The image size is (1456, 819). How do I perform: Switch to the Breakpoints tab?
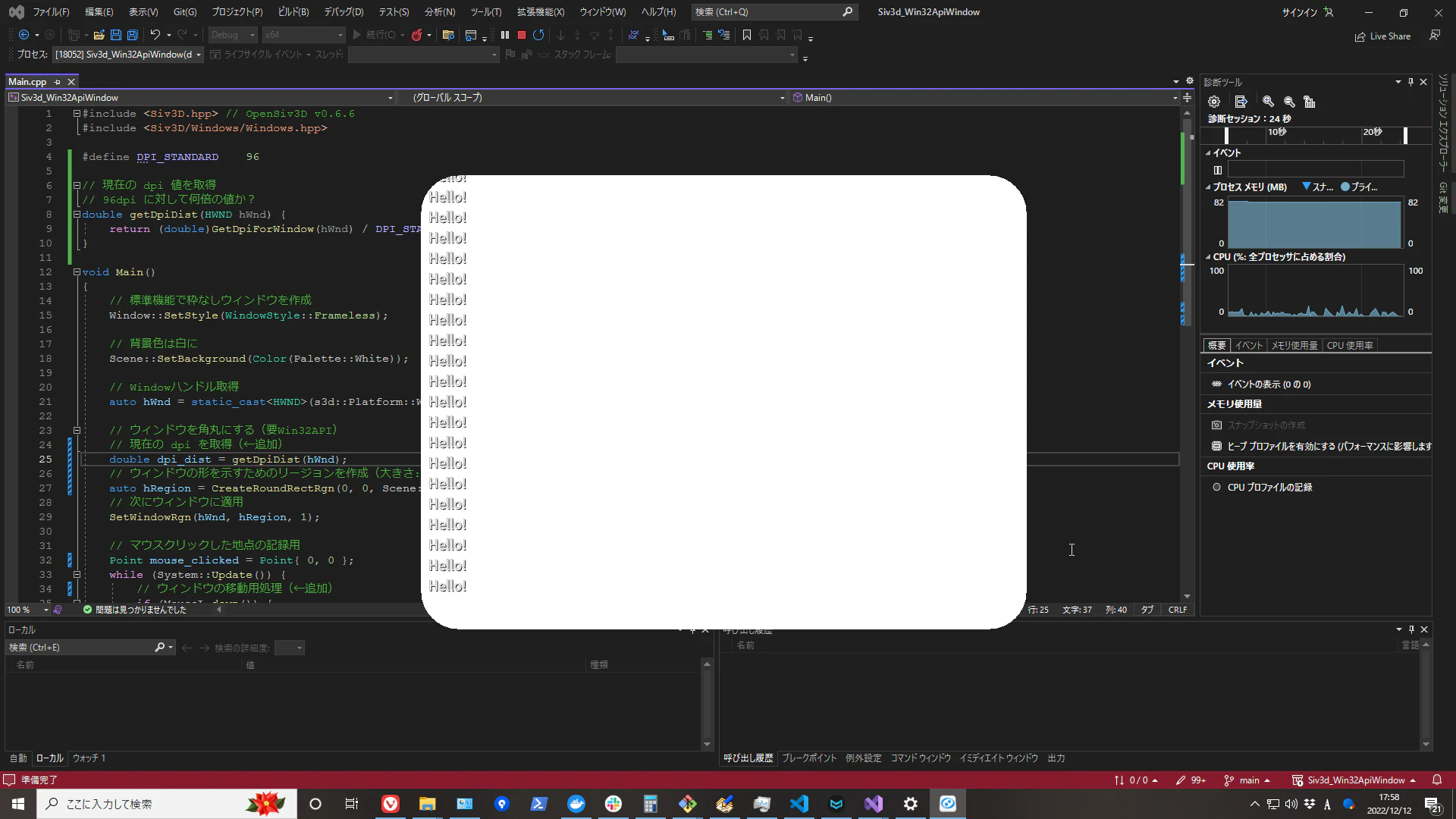pos(809,758)
